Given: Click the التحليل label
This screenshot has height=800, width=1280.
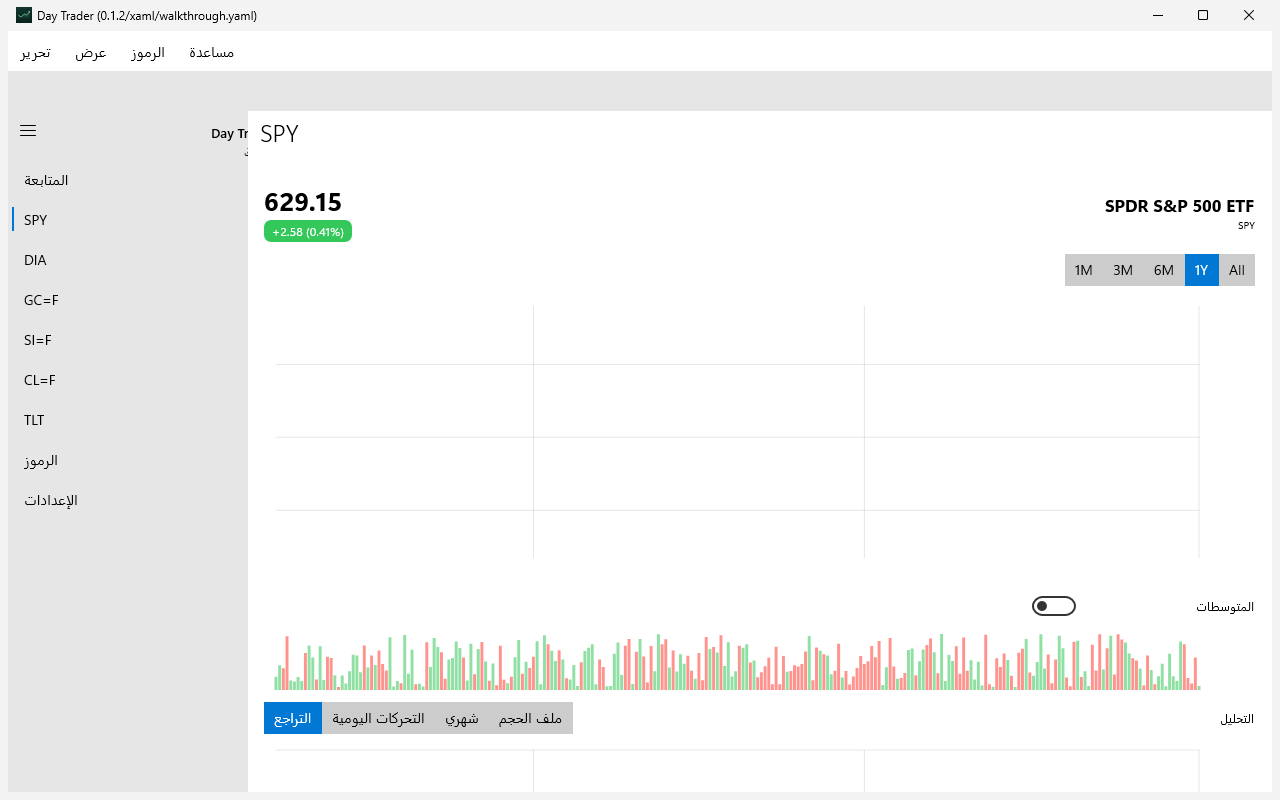Looking at the screenshot, I should 1237,719.
